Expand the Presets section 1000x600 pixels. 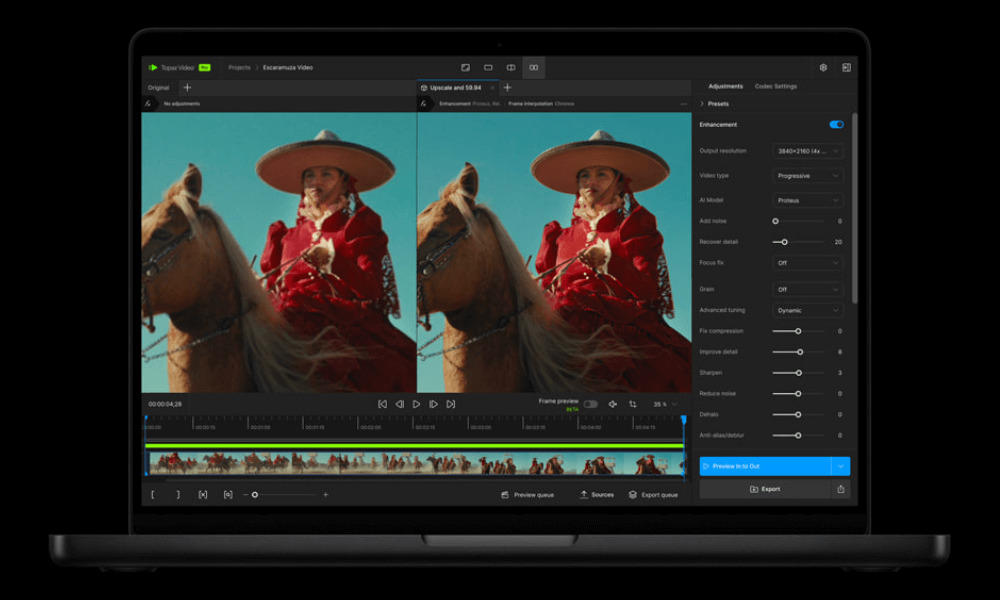718,104
